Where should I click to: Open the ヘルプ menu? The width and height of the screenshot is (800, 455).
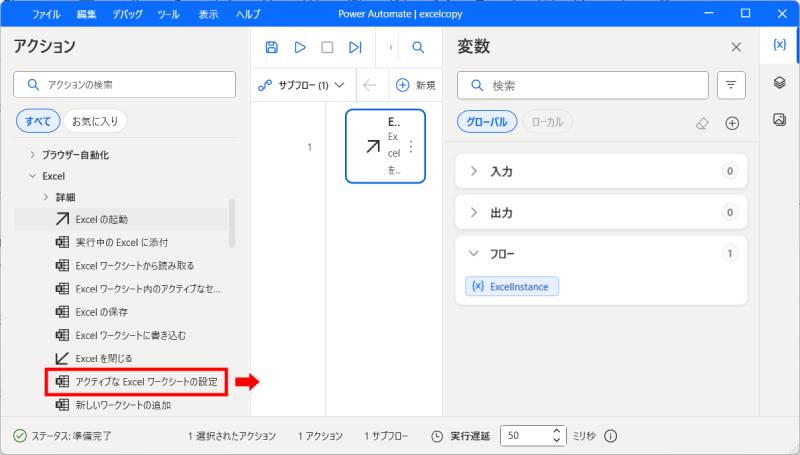coord(248,14)
